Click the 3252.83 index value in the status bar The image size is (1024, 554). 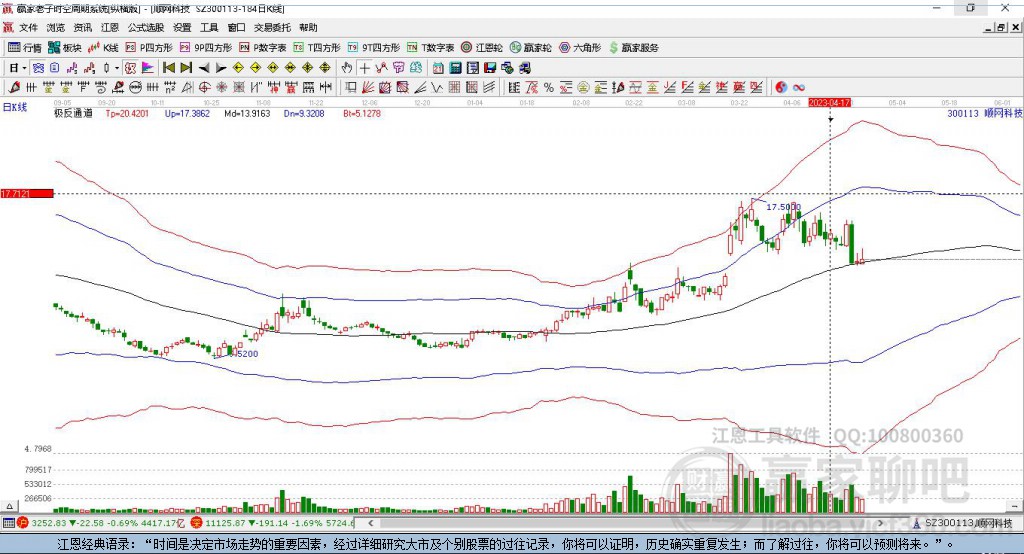[x=49, y=523]
